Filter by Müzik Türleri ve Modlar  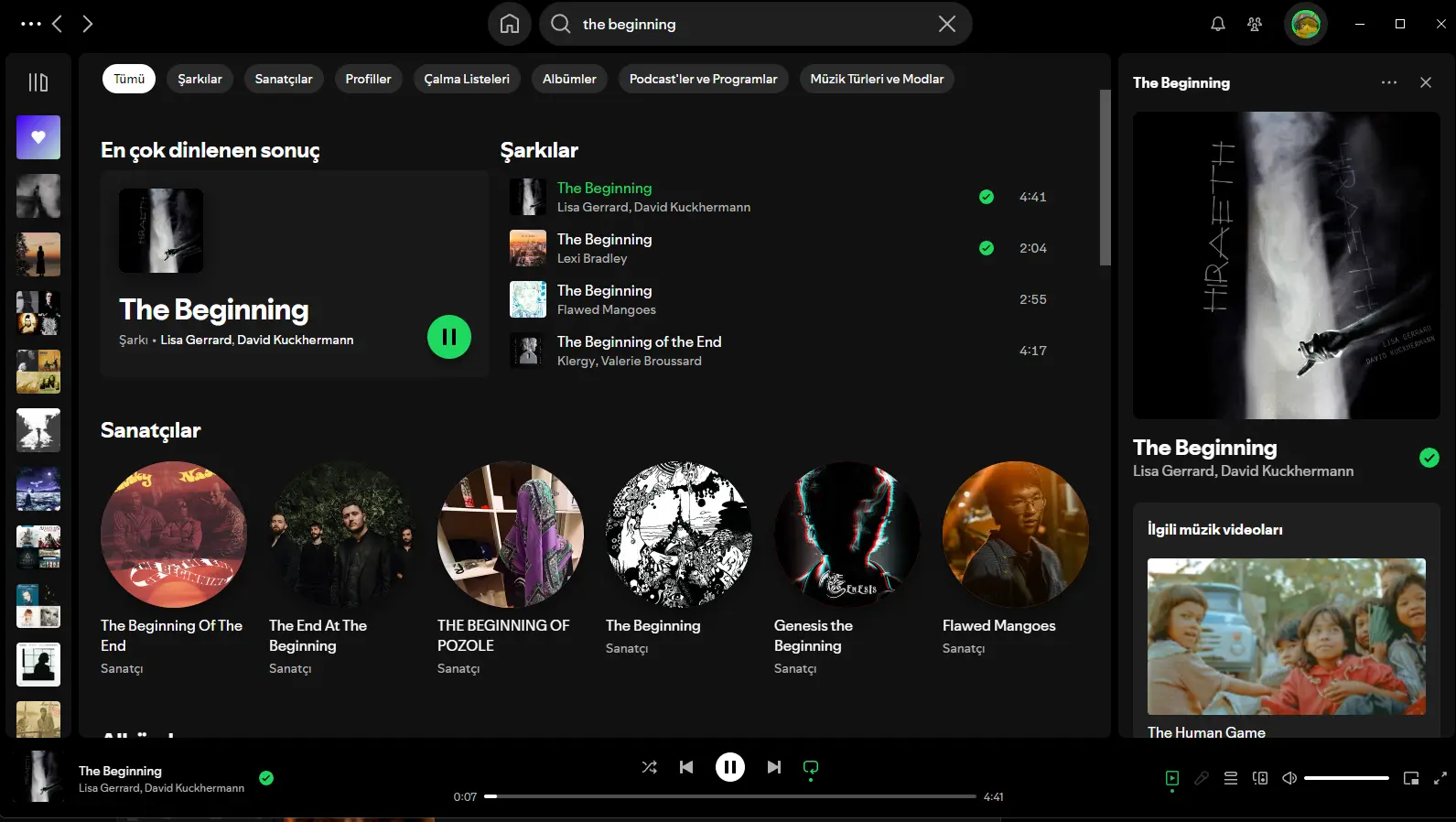point(877,79)
